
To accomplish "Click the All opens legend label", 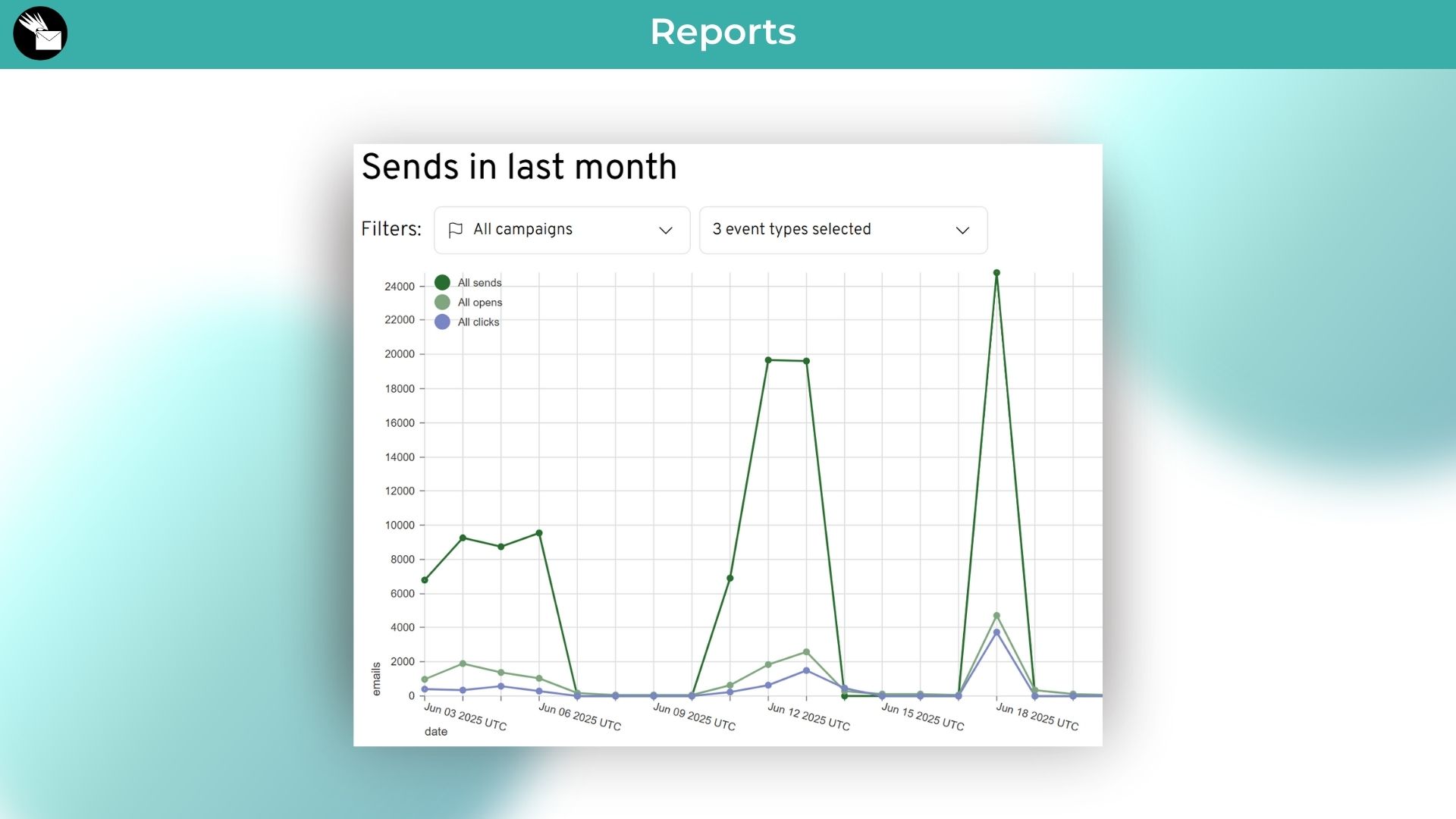I will [479, 303].
